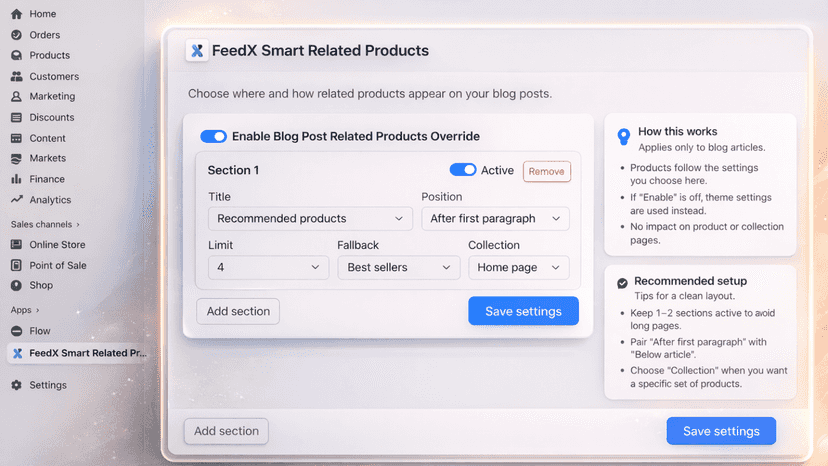Image resolution: width=828 pixels, height=466 pixels.
Task: Expand the Sales channels chevron
Action: coord(78,225)
